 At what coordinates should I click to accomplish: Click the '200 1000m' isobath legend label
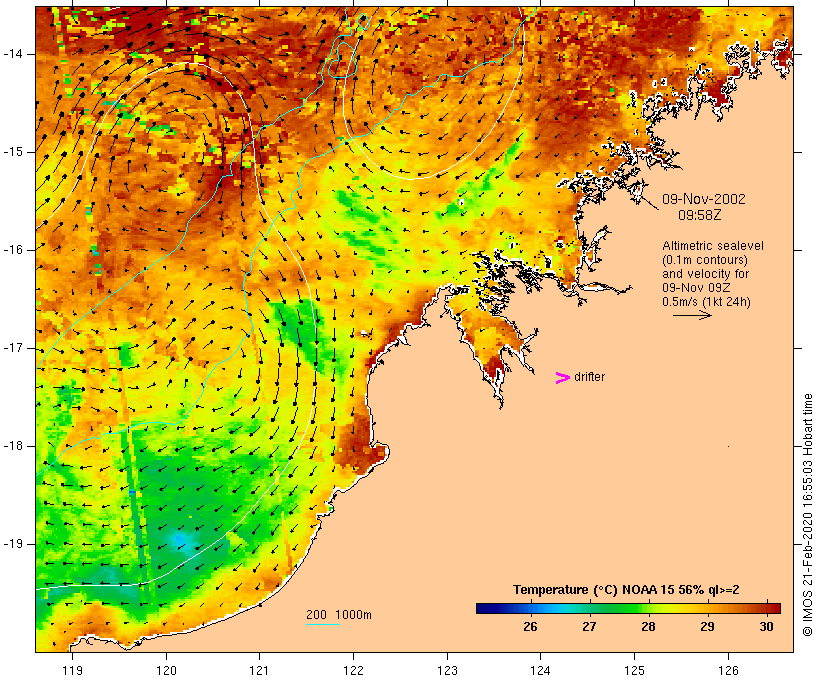[x=339, y=615]
